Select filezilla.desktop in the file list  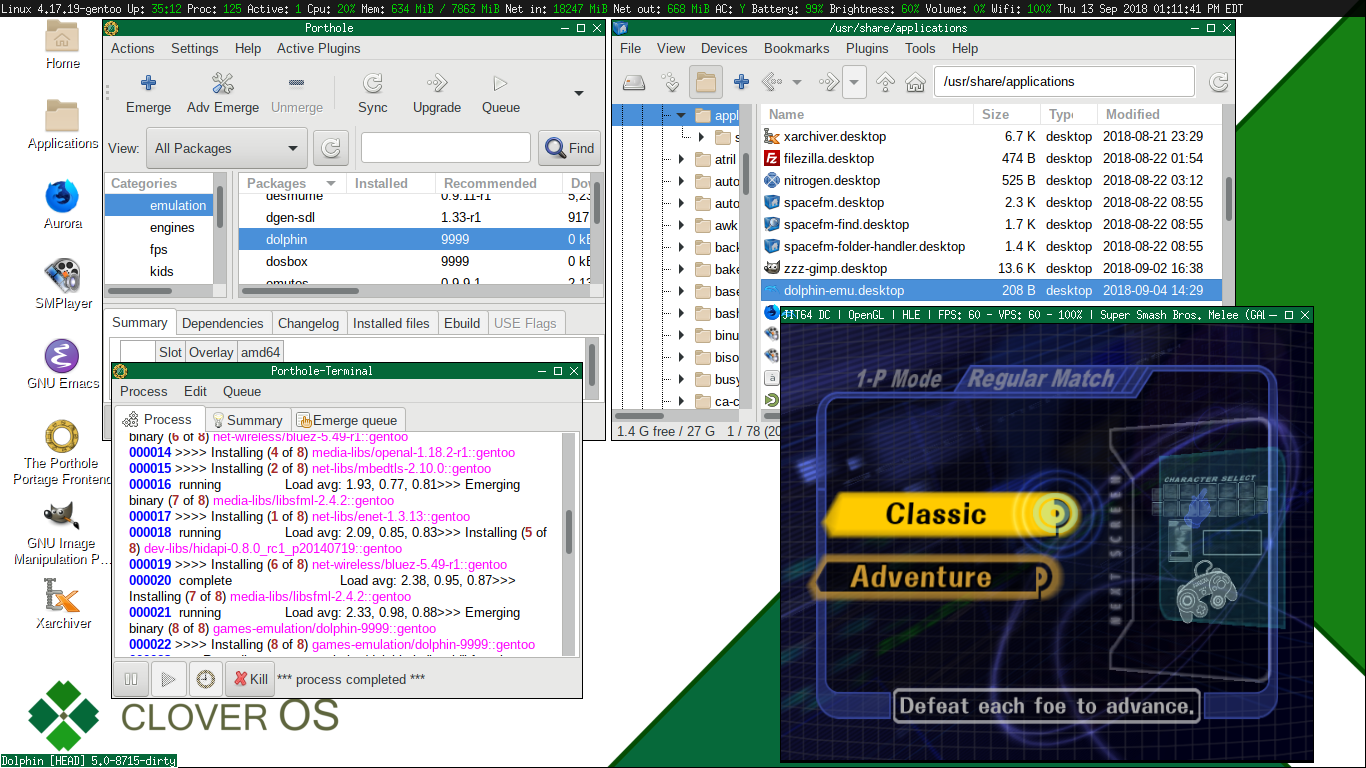pos(993,158)
